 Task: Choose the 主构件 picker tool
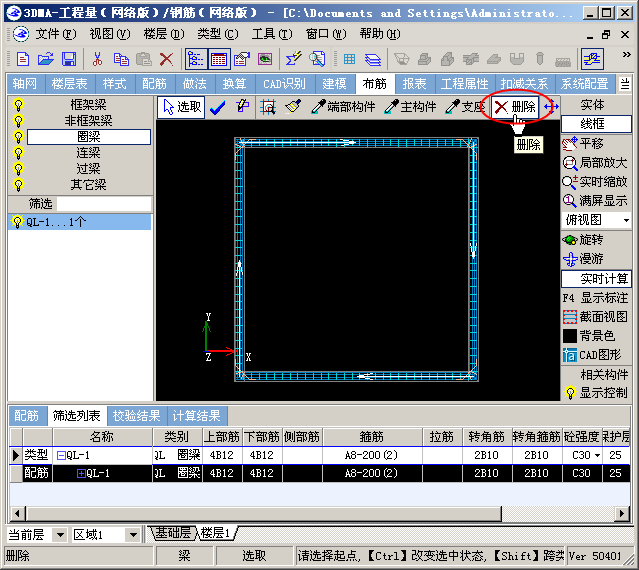click(411, 107)
